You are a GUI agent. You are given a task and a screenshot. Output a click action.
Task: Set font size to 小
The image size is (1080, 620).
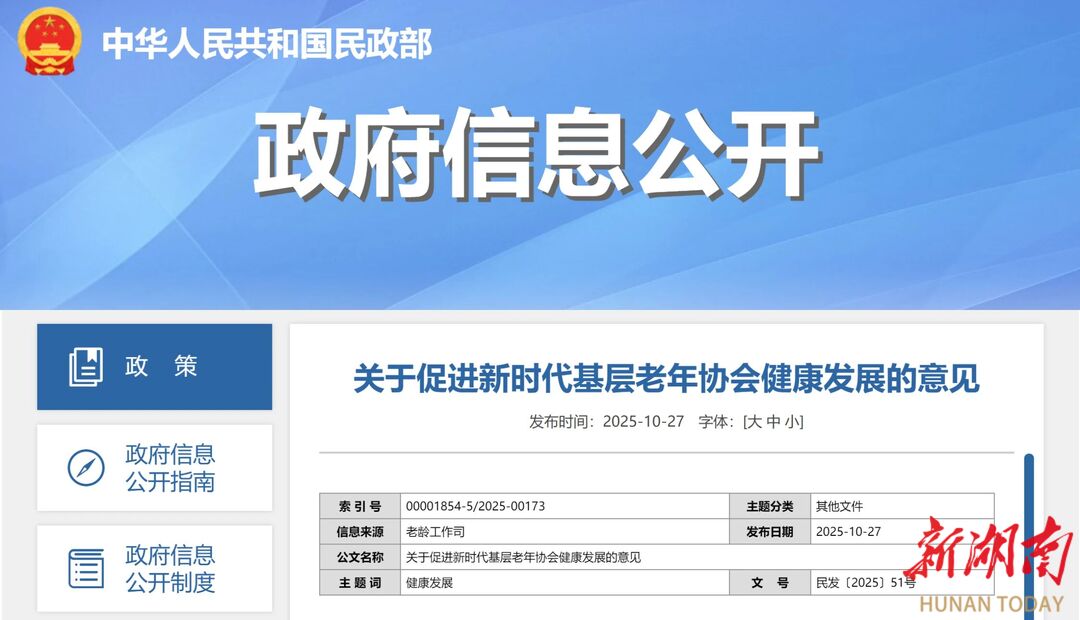click(x=791, y=422)
